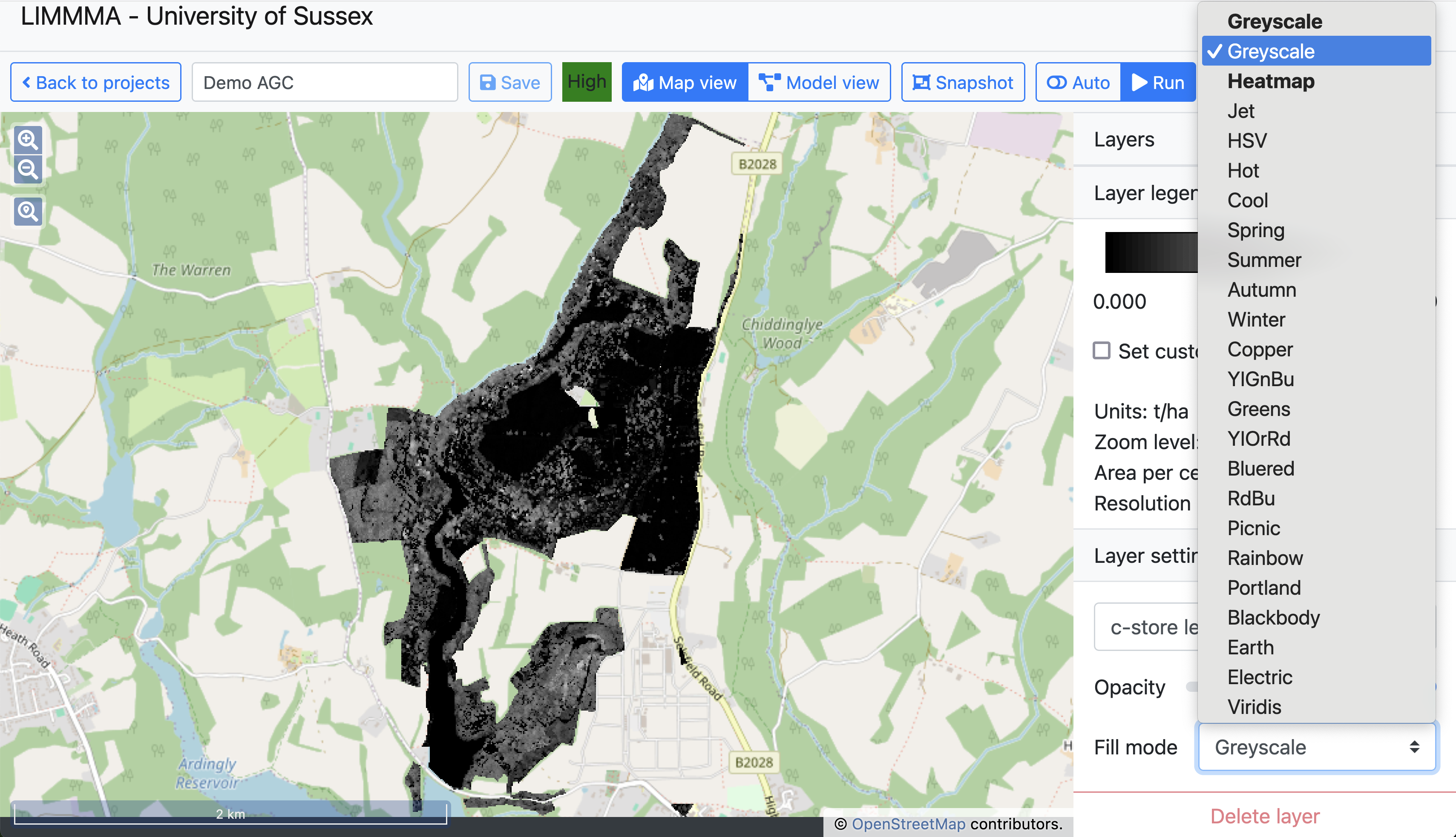Switch to Map view

[685, 83]
